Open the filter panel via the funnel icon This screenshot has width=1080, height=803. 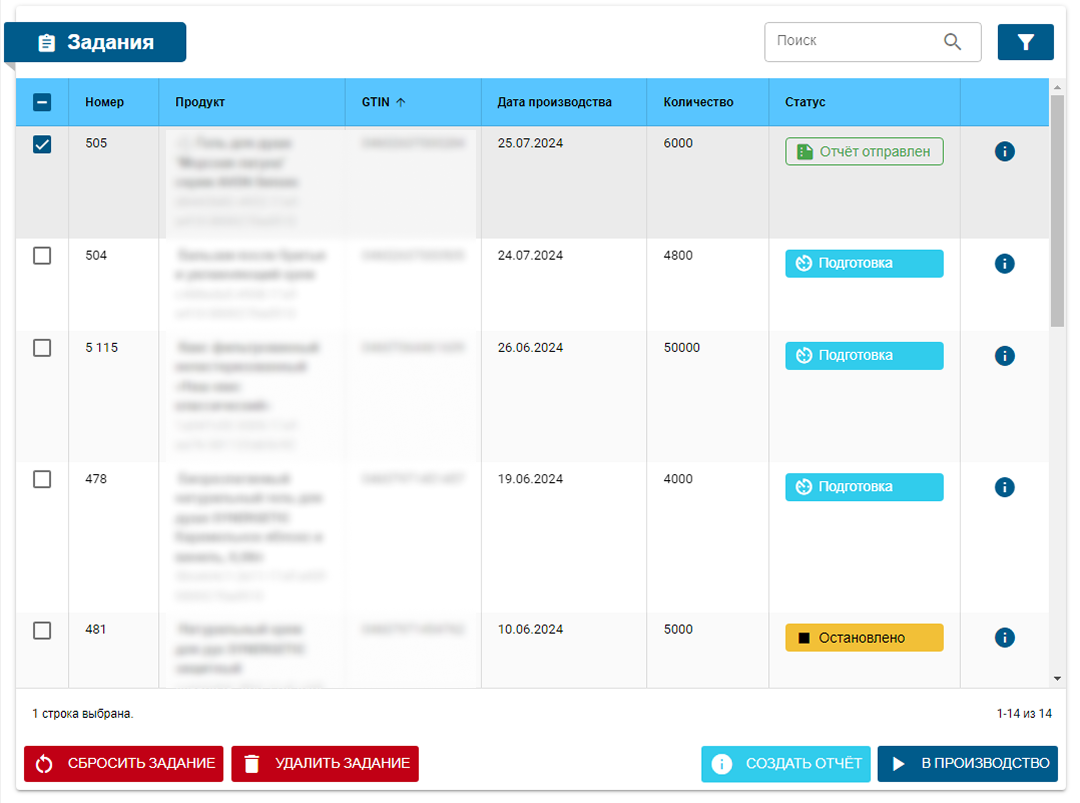click(x=1025, y=41)
